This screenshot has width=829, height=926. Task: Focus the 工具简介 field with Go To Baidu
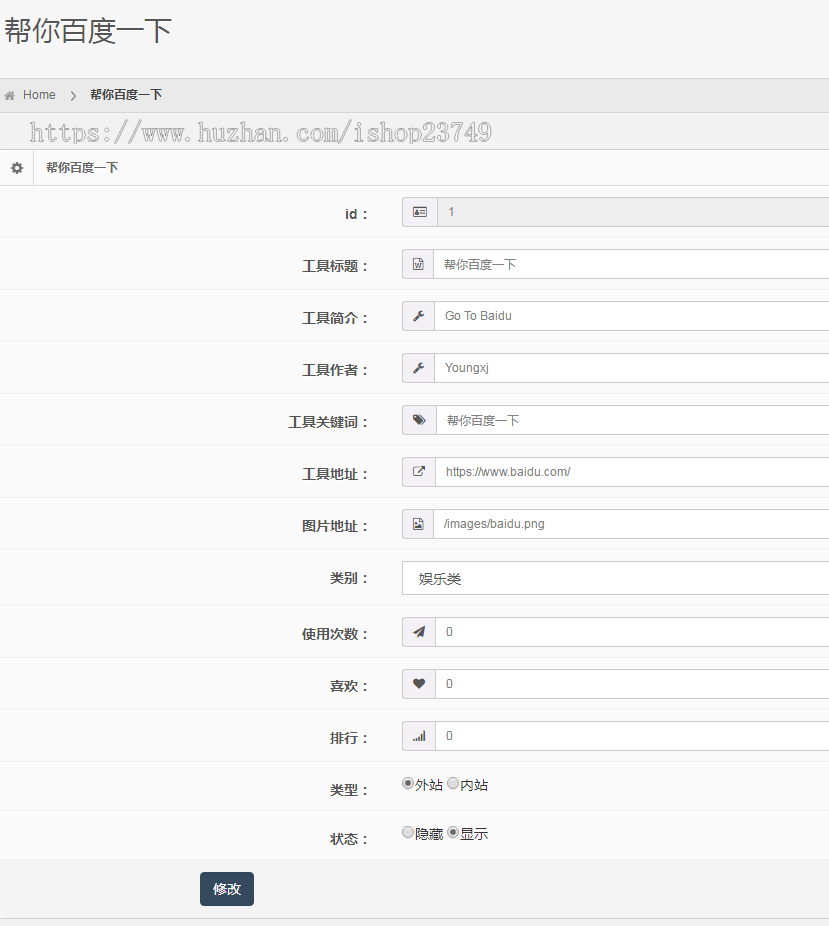(632, 316)
